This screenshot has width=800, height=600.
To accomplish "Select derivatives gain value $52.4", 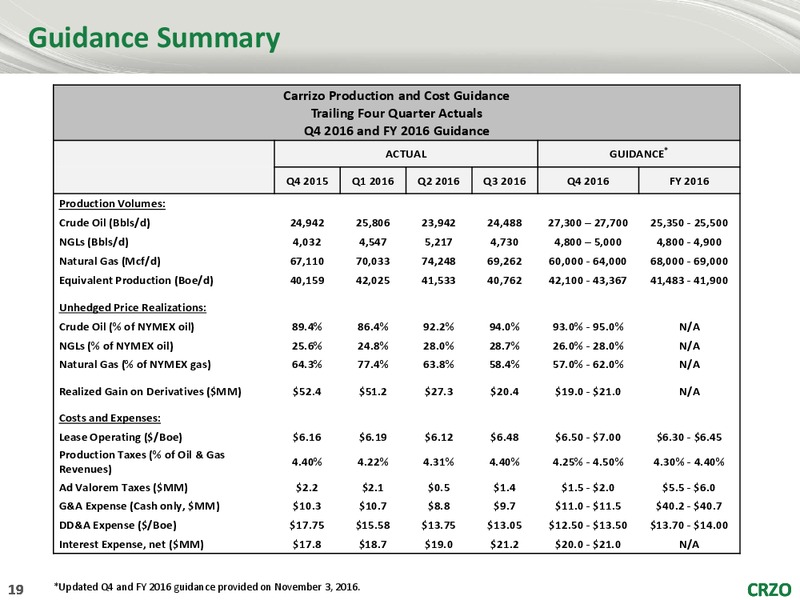I will click(x=307, y=392).
